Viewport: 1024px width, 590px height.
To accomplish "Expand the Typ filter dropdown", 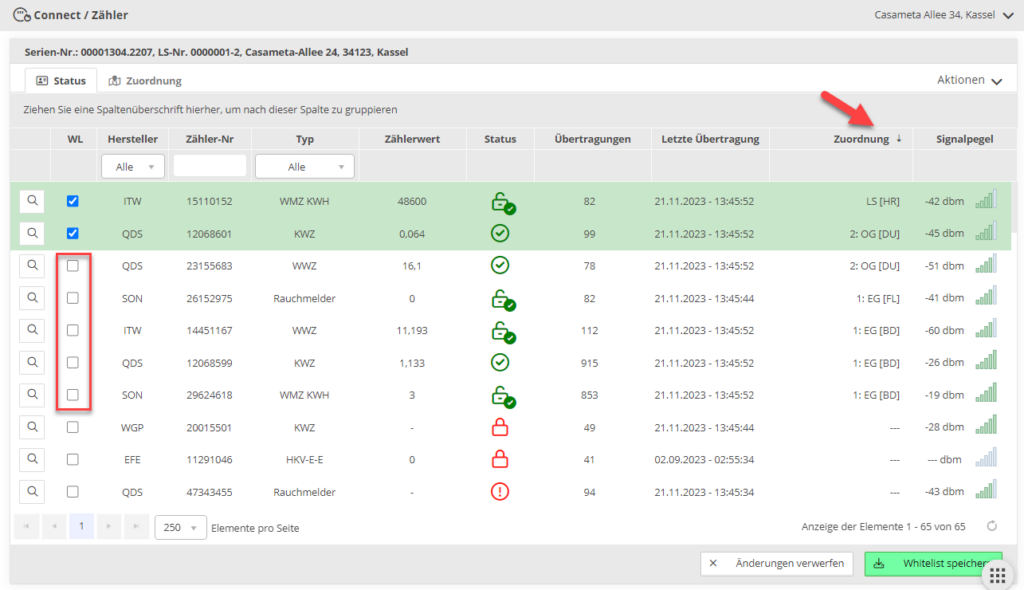I will pos(304,167).
